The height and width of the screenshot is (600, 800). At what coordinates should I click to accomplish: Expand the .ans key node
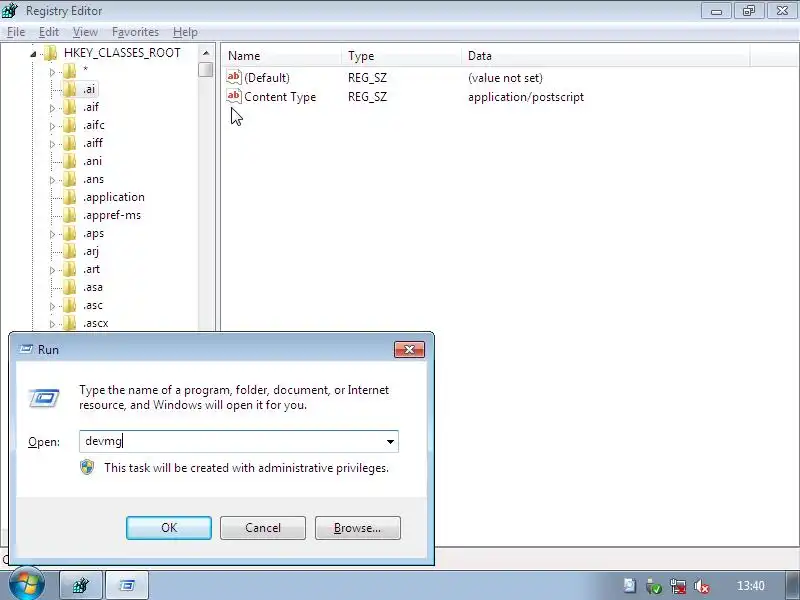pos(52,180)
